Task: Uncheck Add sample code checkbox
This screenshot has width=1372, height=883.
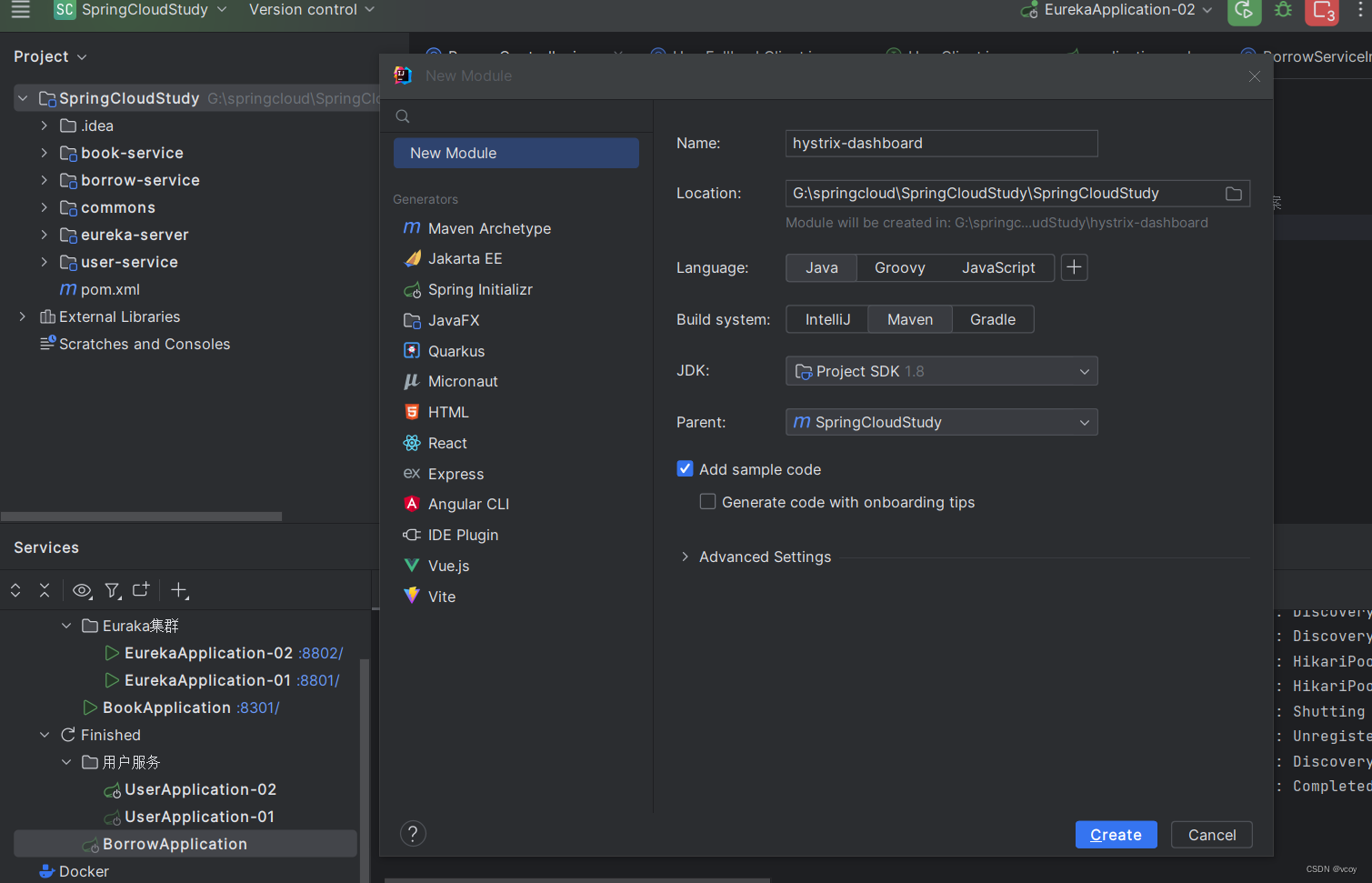Action: [686, 469]
